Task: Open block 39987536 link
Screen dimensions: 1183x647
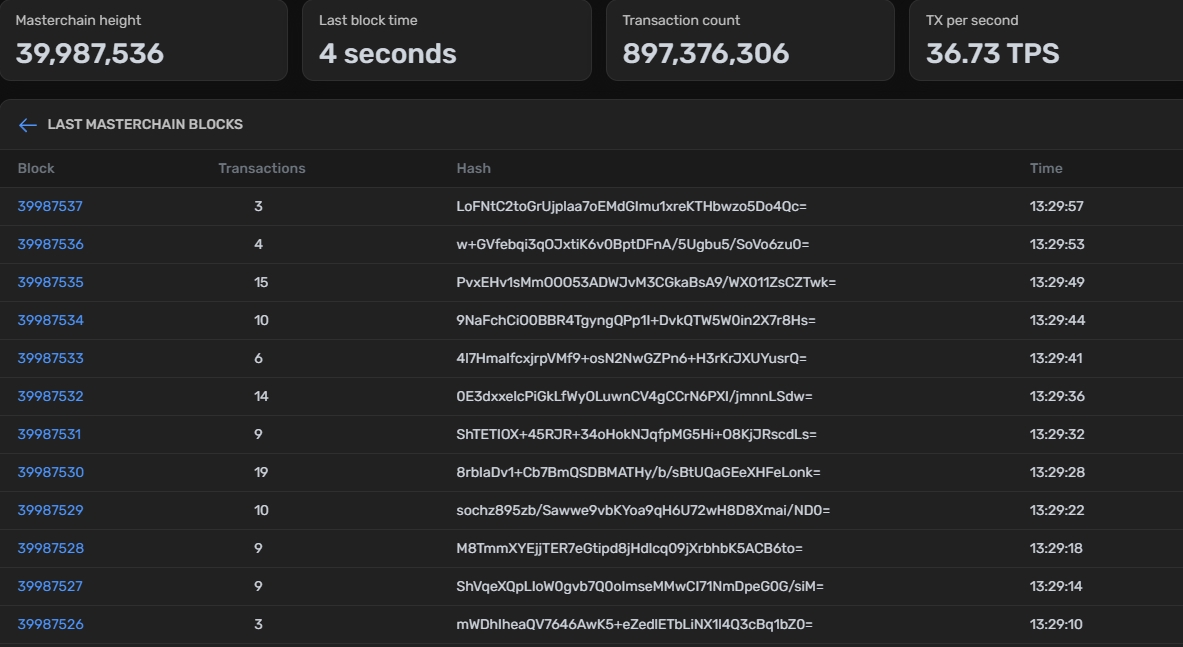Action: [x=50, y=245]
